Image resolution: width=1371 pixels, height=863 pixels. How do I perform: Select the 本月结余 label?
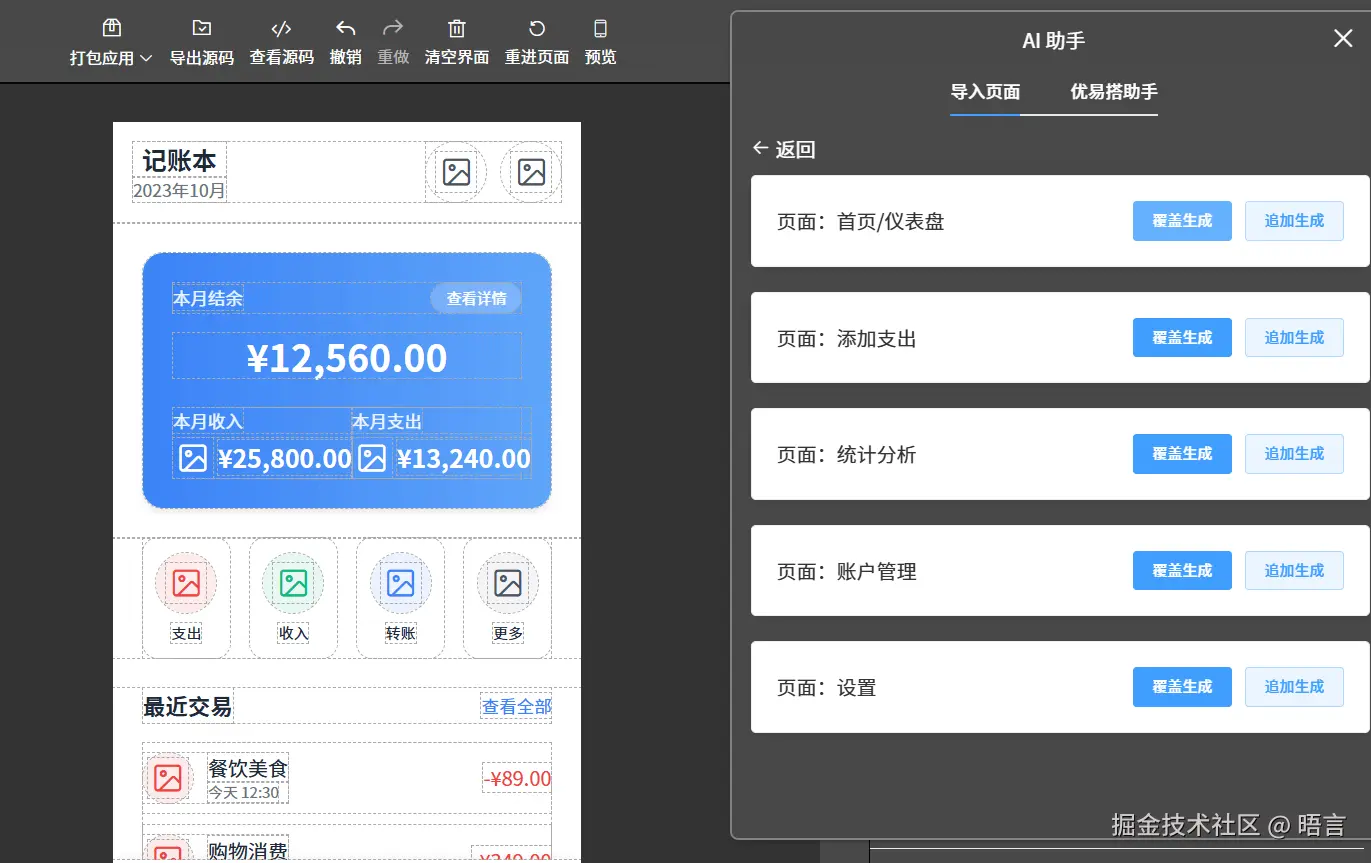pyautogui.click(x=208, y=298)
